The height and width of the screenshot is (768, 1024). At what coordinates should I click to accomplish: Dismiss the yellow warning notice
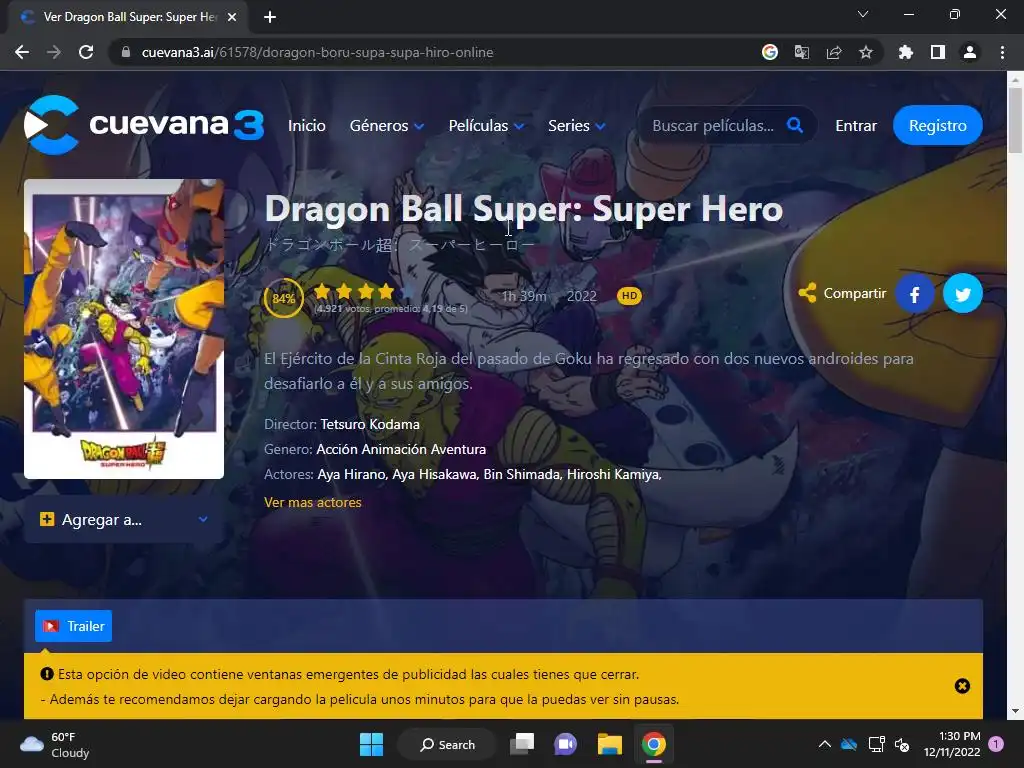point(962,686)
